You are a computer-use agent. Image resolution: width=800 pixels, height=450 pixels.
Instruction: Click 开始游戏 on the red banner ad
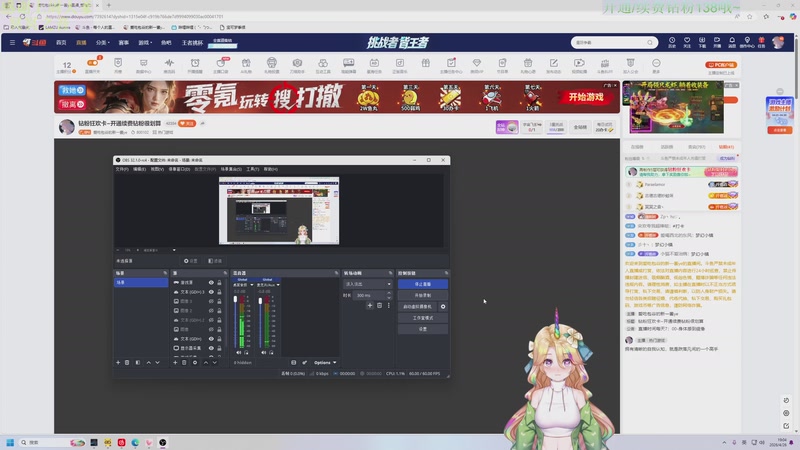coord(586,97)
